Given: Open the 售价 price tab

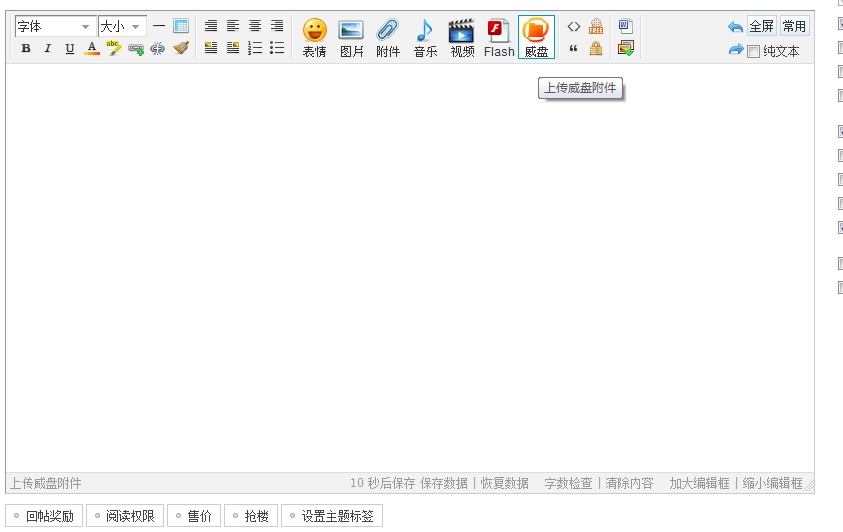Looking at the screenshot, I should [194, 516].
